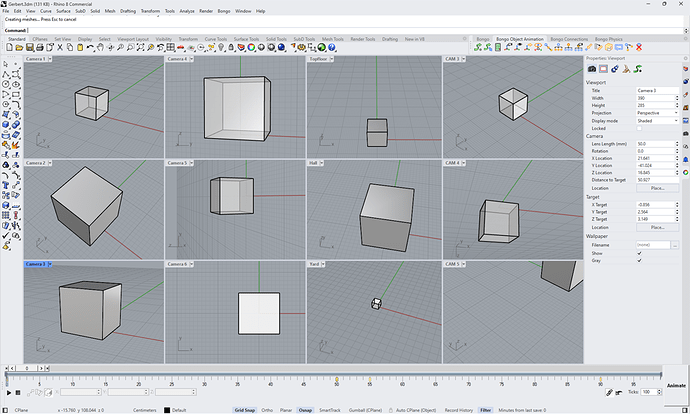The width and height of the screenshot is (690, 414).
Task: Click Place button for Target location
Action: point(657,228)
